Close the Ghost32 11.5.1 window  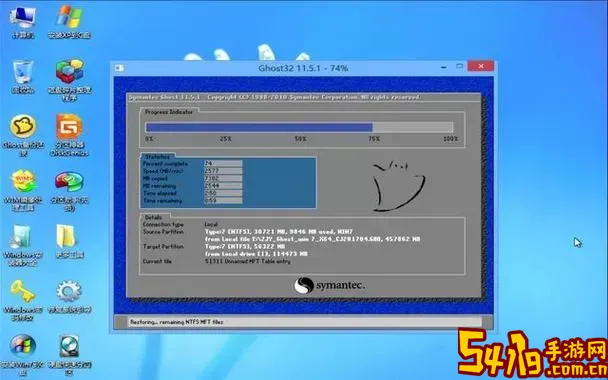(x=481, y=66)
